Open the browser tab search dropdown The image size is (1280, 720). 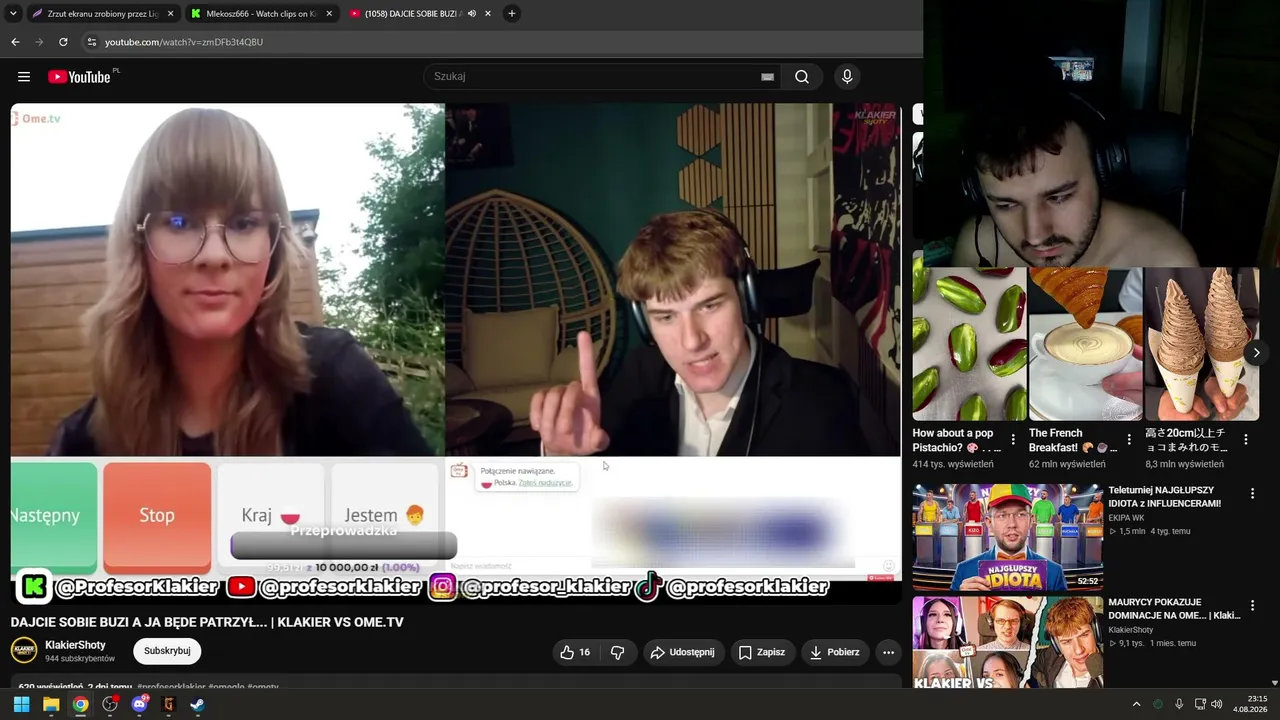tap(13, 13)
